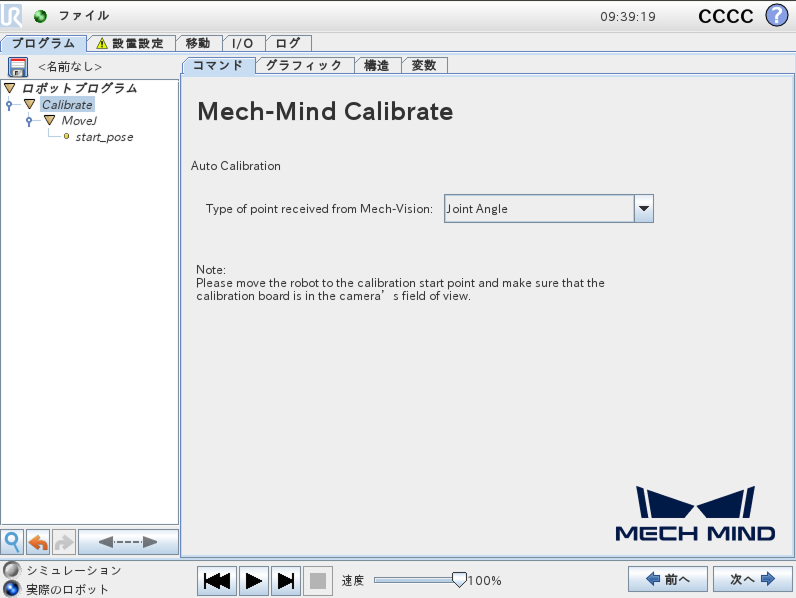Image resolution: width=796 pixels, height=598 pixels.
Task: Click the speed slider handle
Action: coord(459,580)
